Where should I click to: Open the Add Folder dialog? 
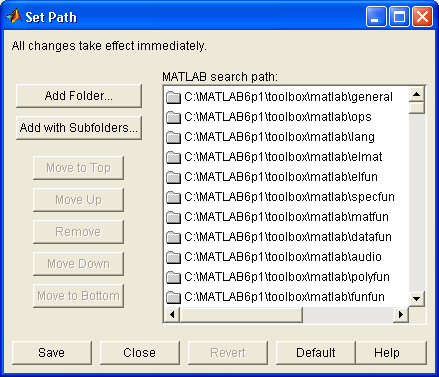tap(79, 96)
